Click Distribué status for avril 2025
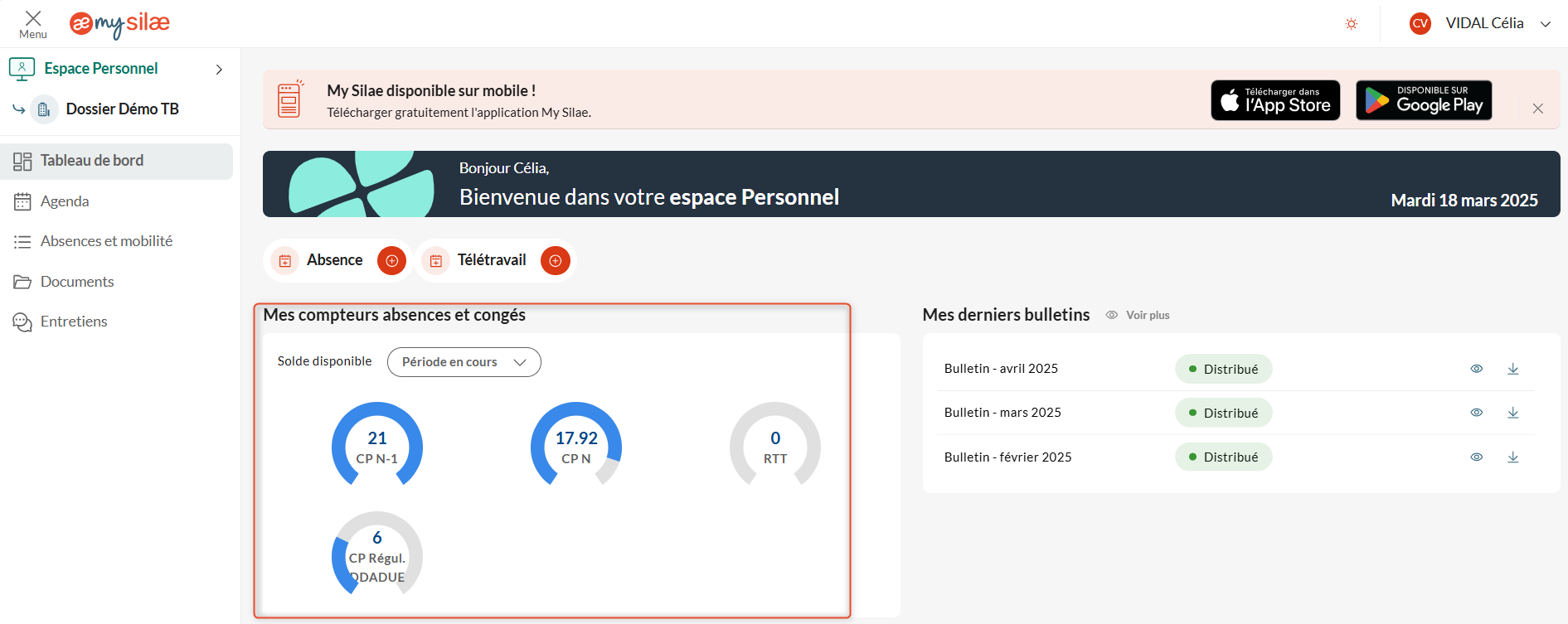This screenshot has height=624, width=1568. [x=1224, y=369]
